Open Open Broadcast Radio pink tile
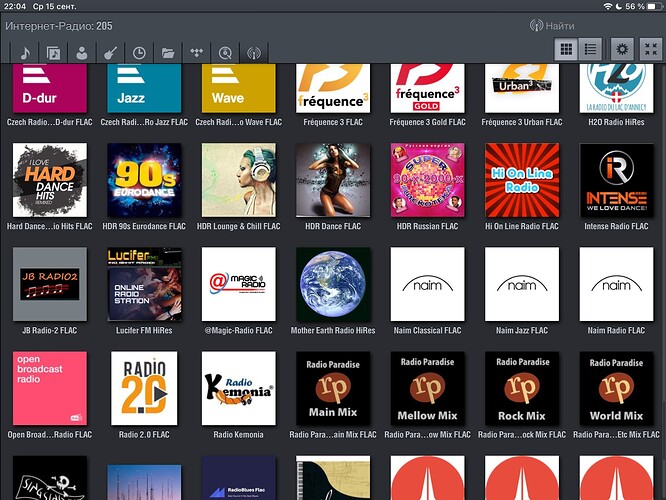Image resolution: width=666 pixels, height=500 pixels. (x=50, y=388)
